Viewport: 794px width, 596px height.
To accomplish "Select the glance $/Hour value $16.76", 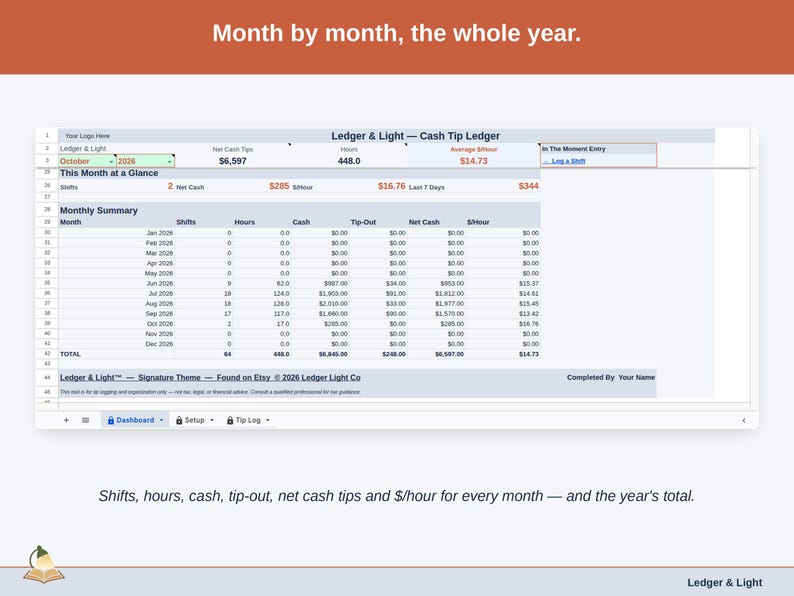I will (391, 186).
